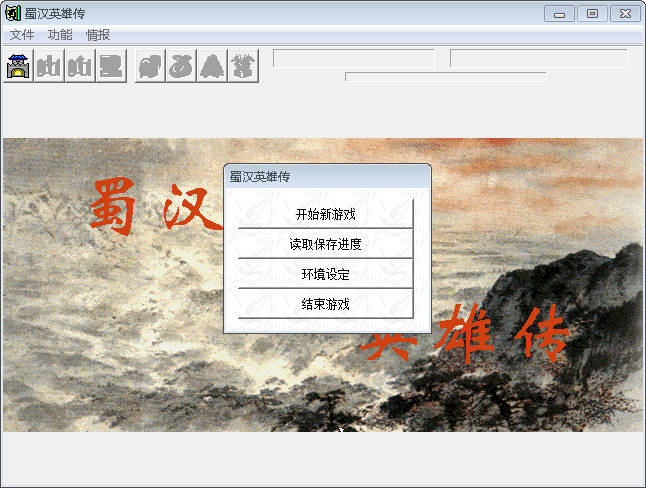This screenshot has width=646, height=488.
Task: Click the greyed folded-map icon beside the castle gate
Action: [x=49, y=66]
